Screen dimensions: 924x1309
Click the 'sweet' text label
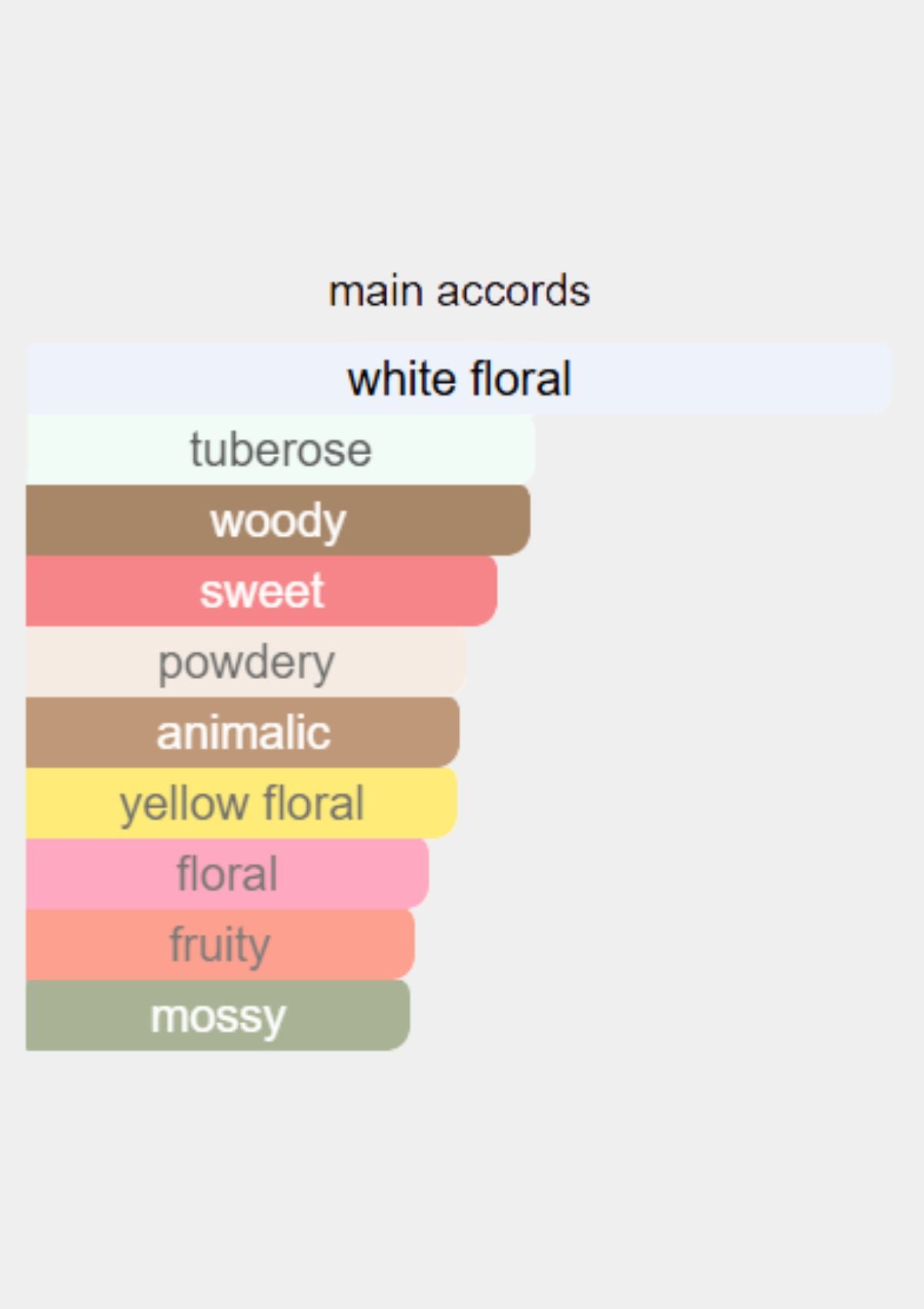click(x=262, y=591)
